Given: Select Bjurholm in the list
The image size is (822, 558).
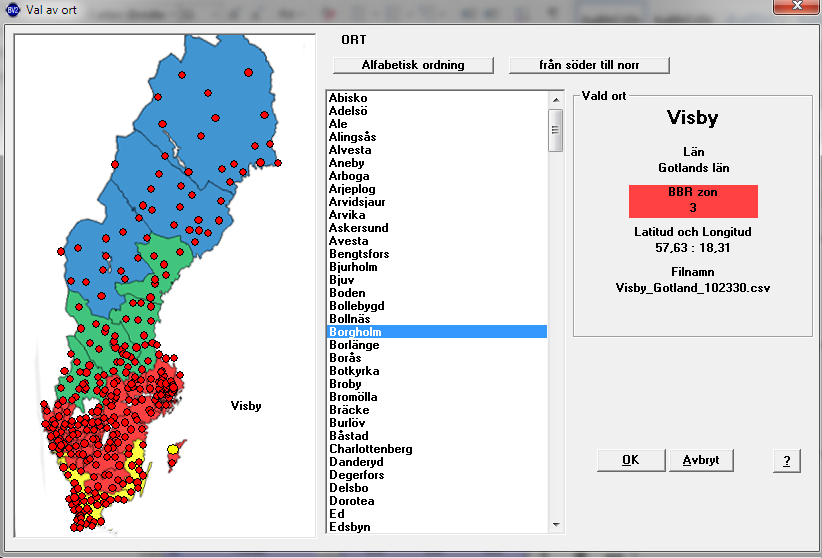Looking at the screenshot, I should pyautogui.click(x=437, y=267).
